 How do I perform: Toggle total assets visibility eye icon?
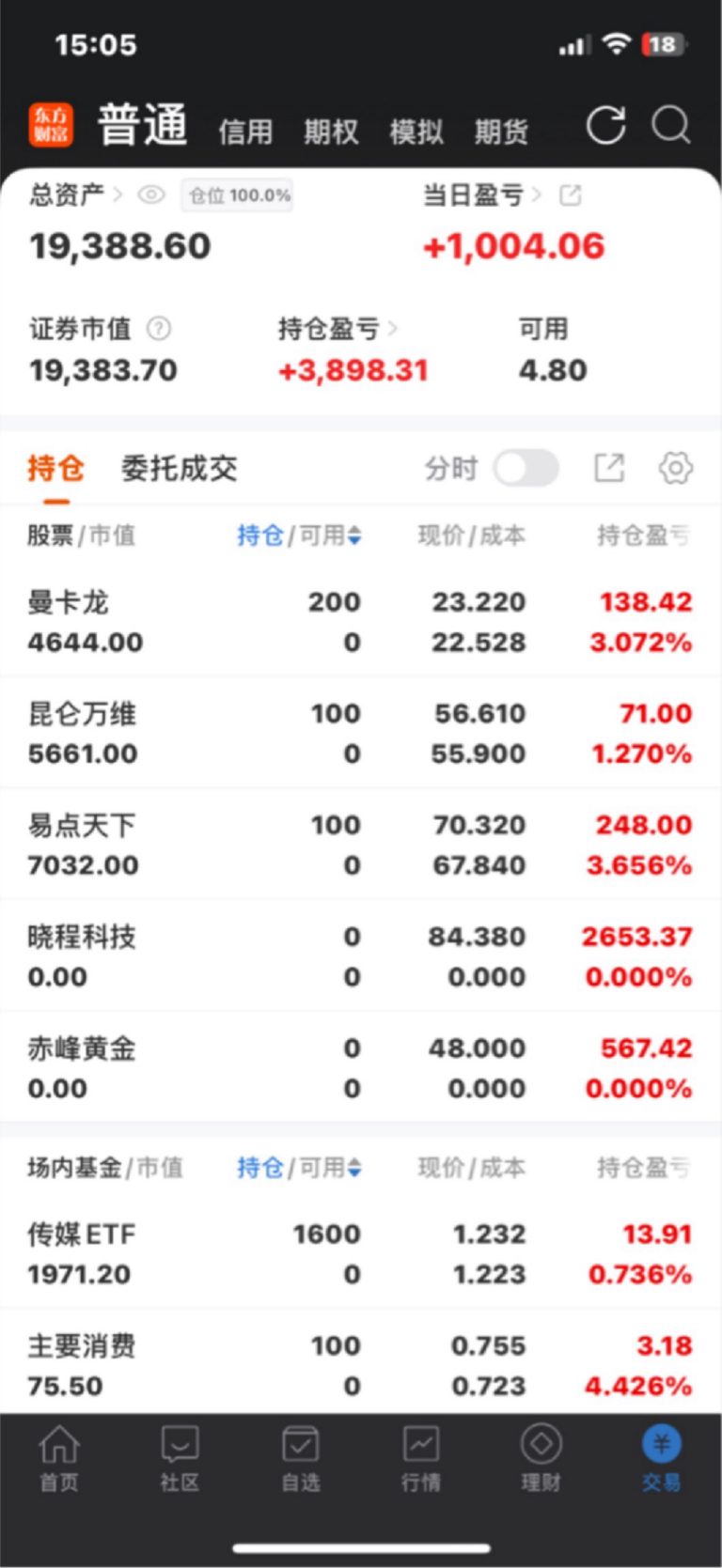(x=151, y=194)
